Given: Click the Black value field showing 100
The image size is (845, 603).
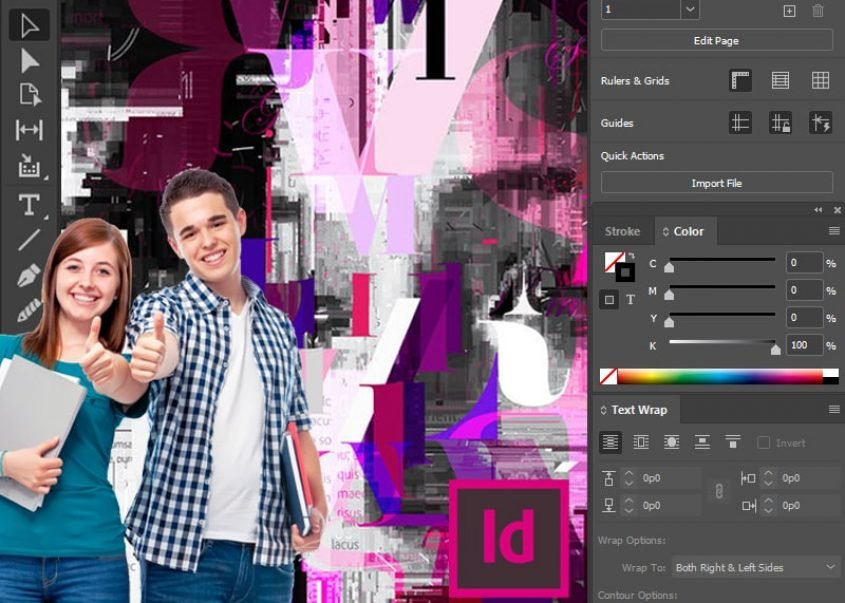Looking at the screenshot, I should [804, 345].
